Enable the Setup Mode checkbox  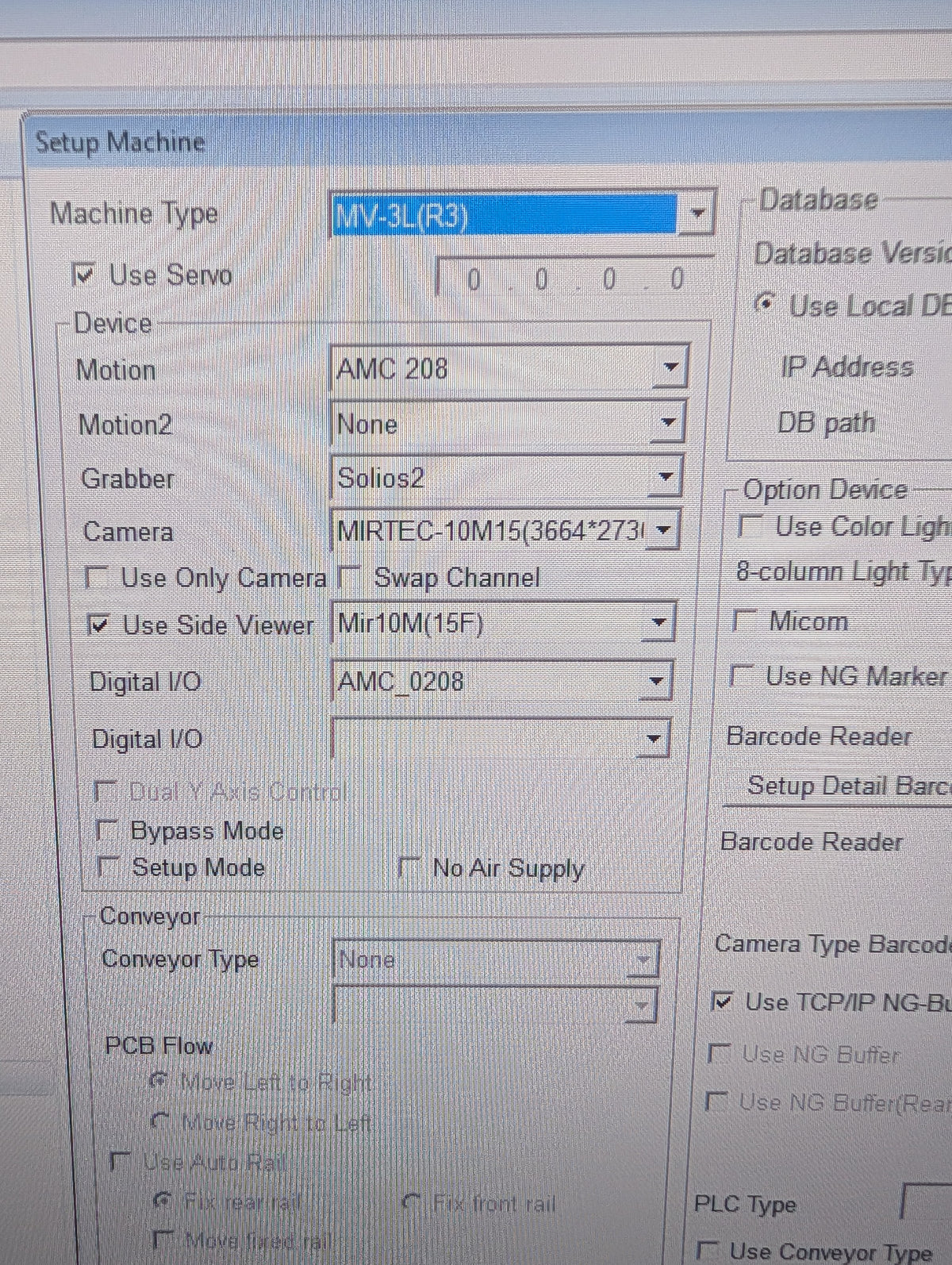[109, 866]
